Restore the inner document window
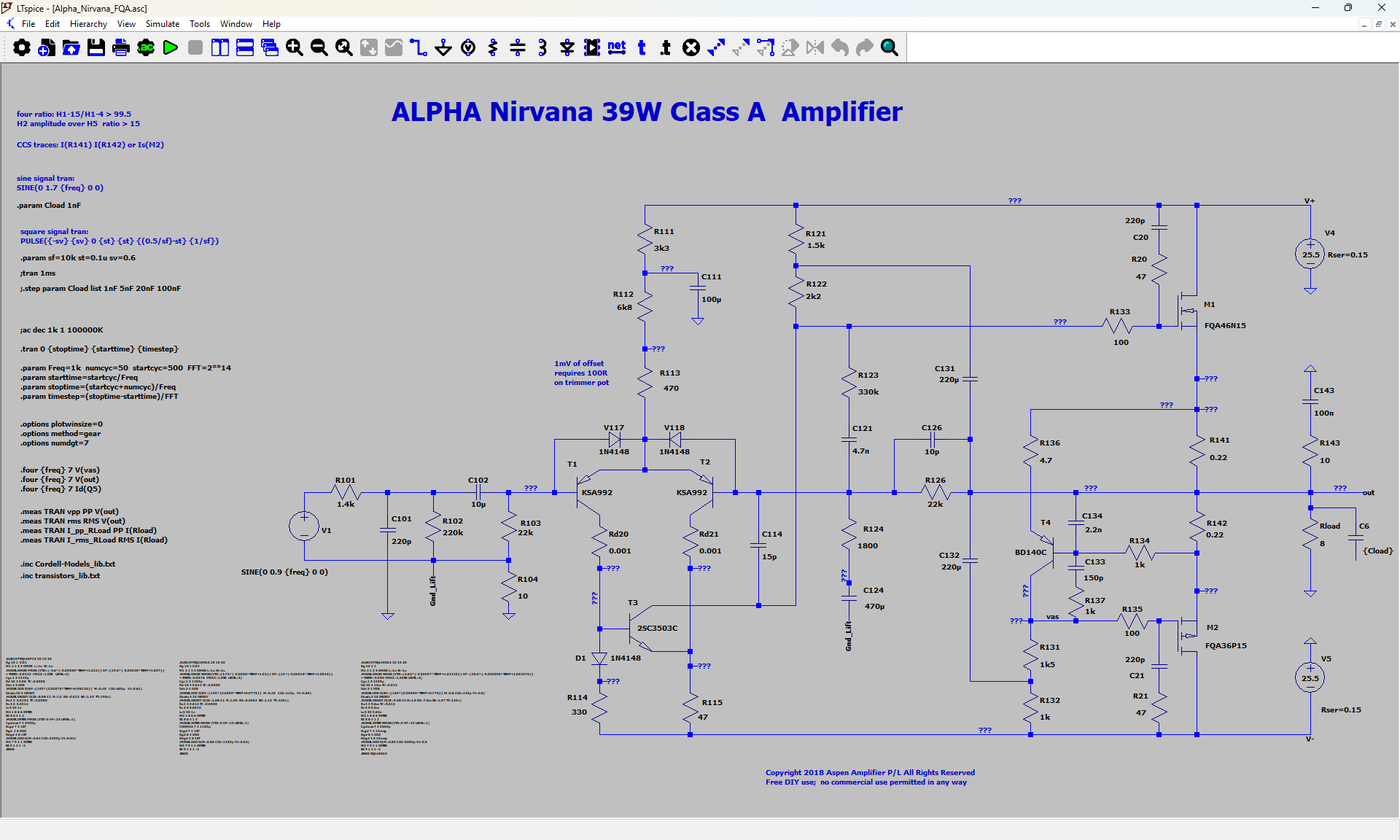The width and height of the screenshot is (1400, 840). 1378,24
